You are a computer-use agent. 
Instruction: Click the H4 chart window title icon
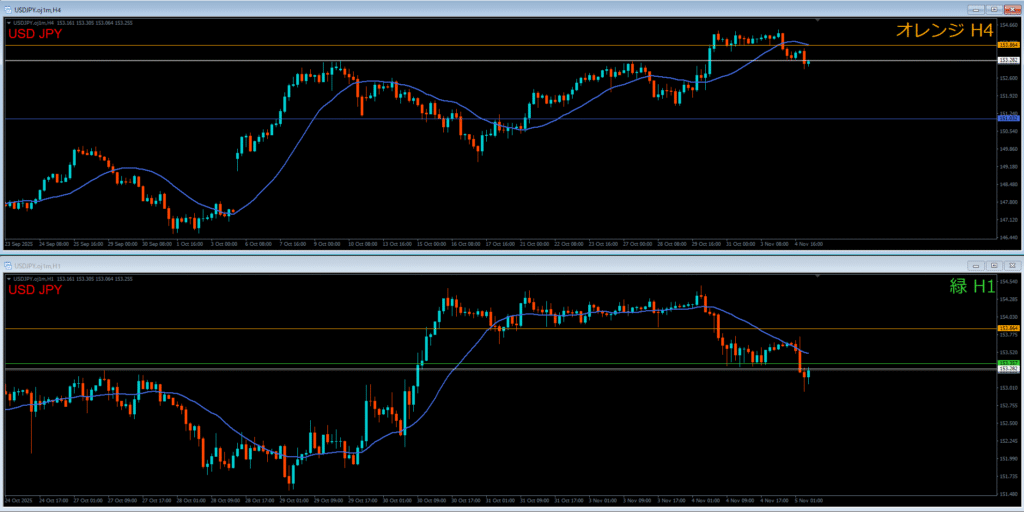[x=8, y=9]
